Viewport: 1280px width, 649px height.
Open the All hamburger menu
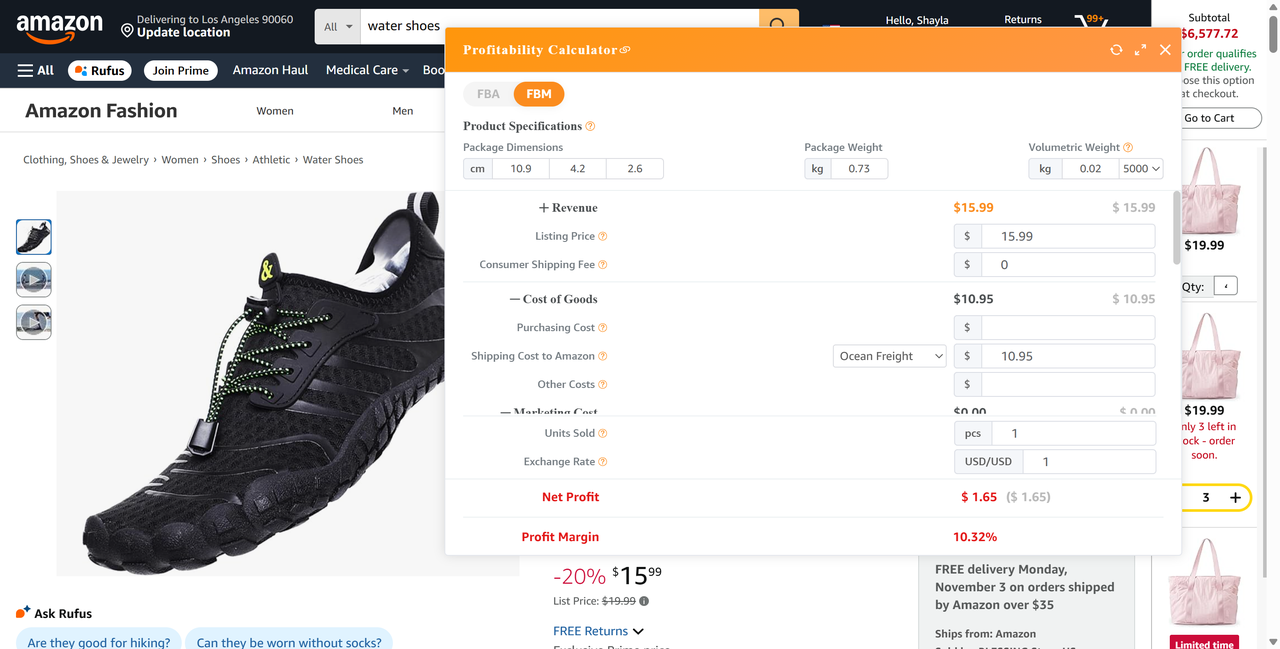coord(36,71)
